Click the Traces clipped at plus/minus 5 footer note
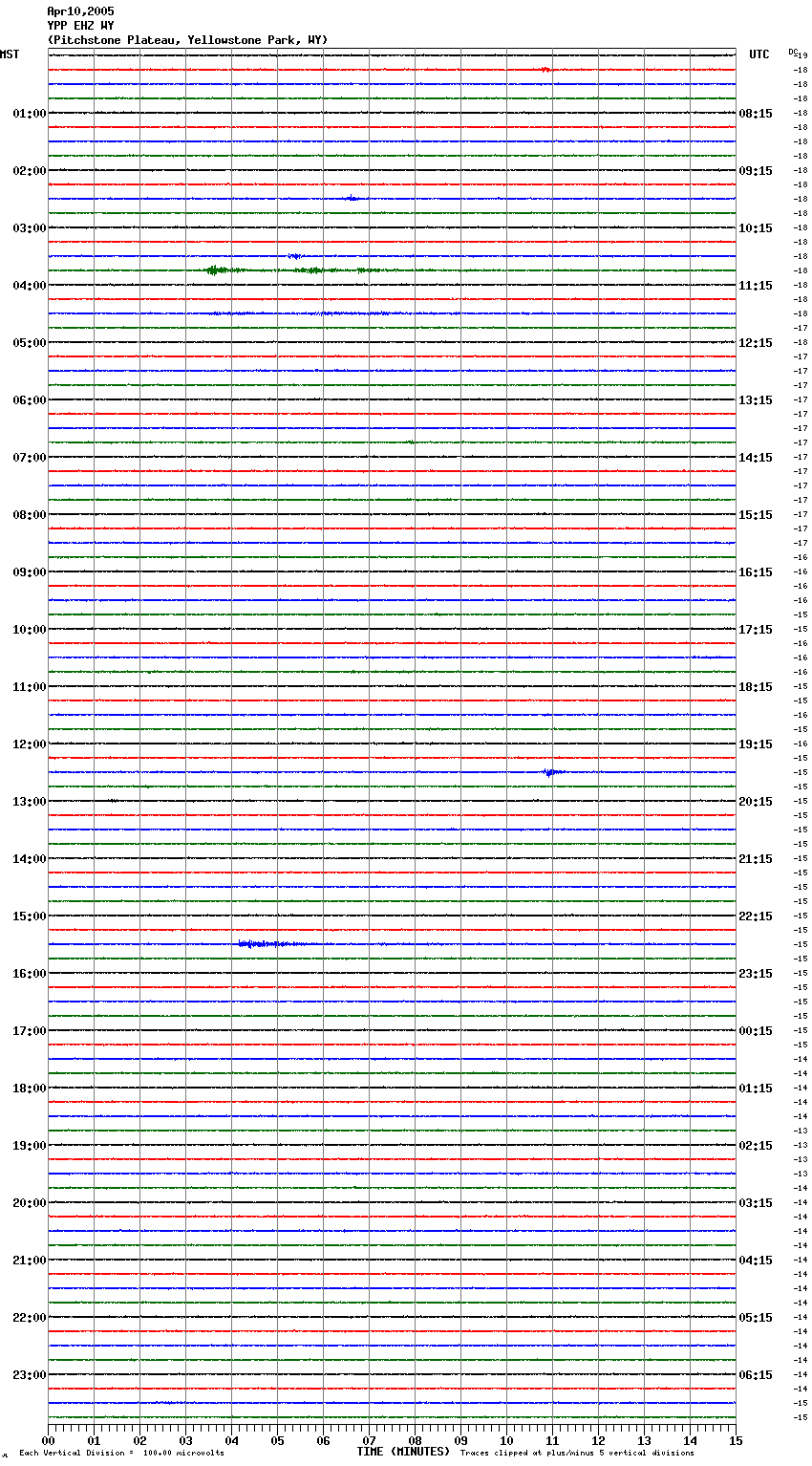This screenshot has width=812, height=1466. (577, 1454)
